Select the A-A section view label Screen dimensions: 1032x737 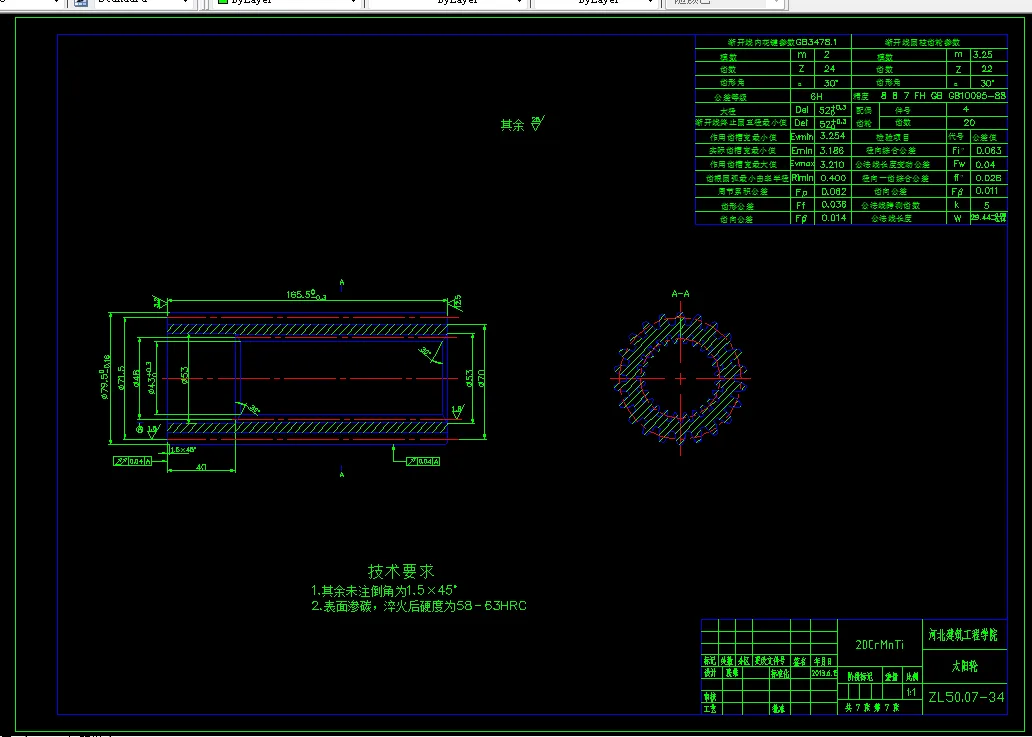coord(680,294)
